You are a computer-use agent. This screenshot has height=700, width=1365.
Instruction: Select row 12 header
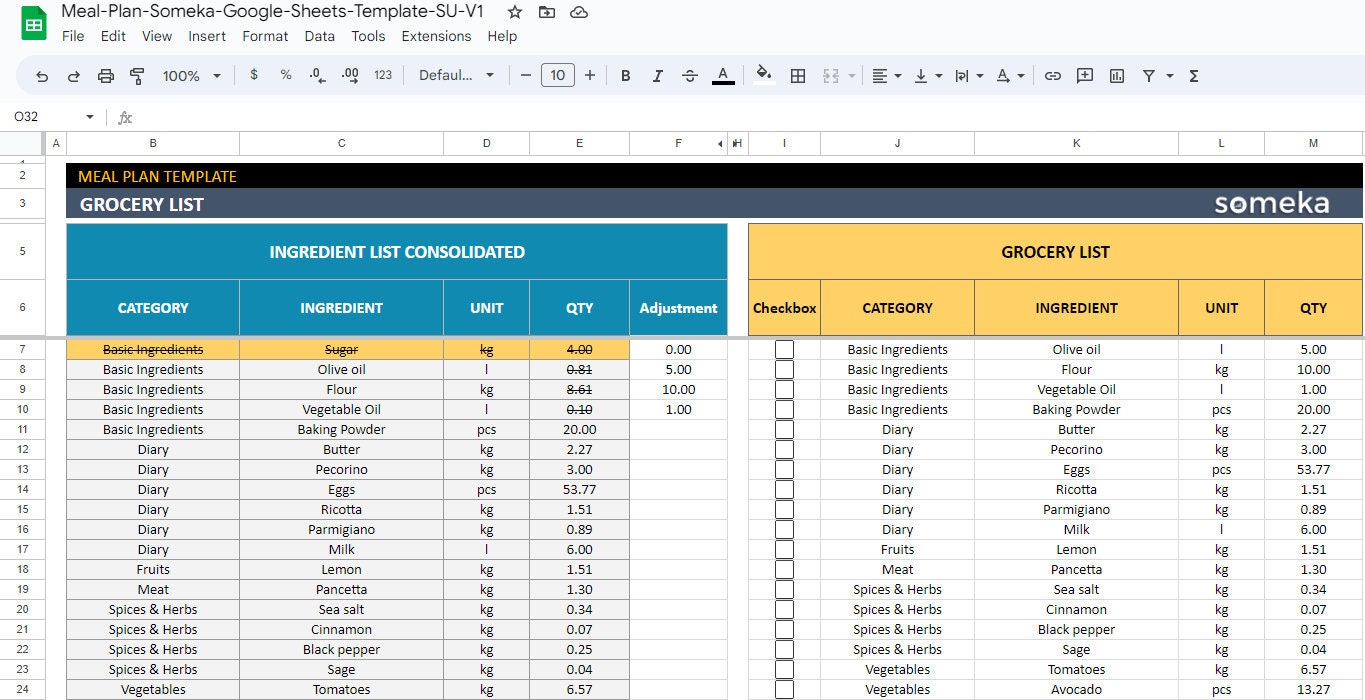tap(23, 449)
